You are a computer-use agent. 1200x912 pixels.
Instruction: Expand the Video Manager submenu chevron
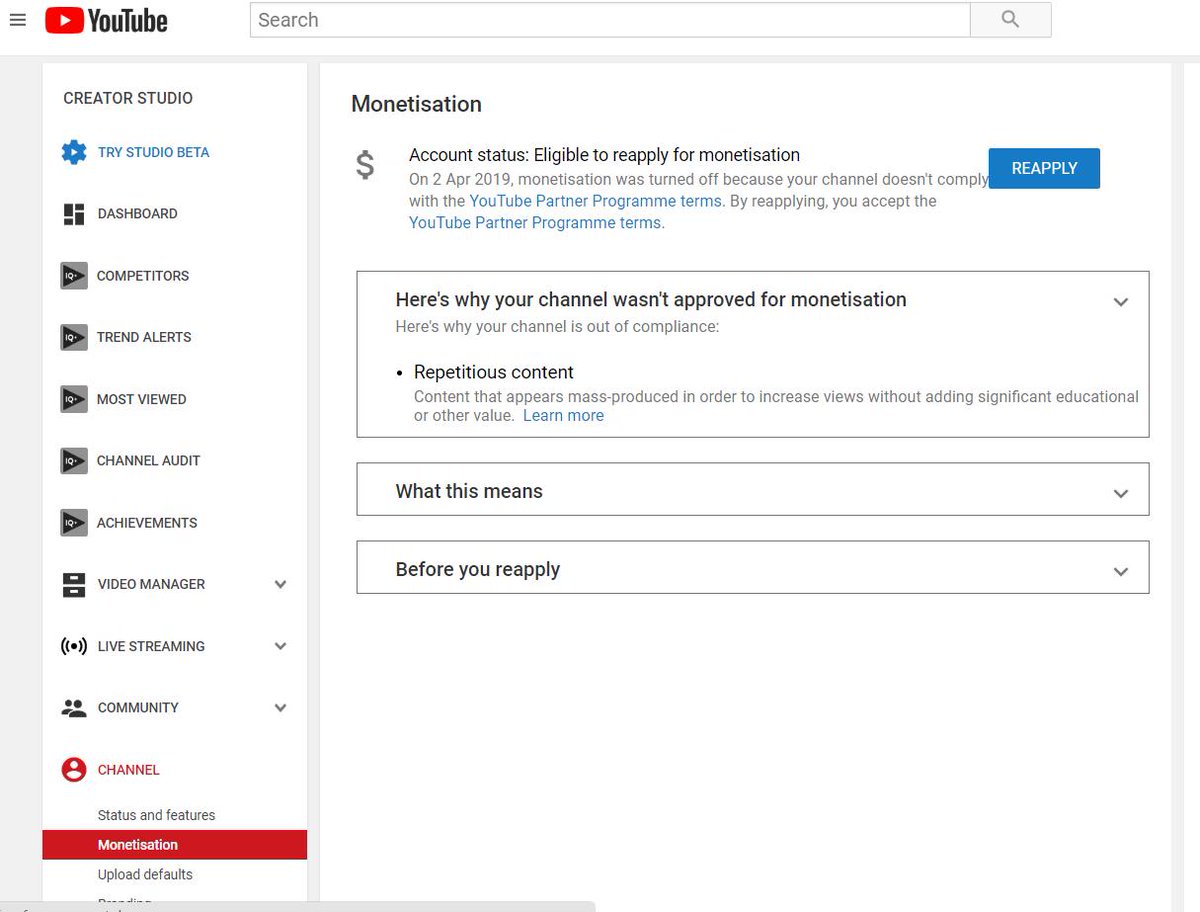click(281, 585)
